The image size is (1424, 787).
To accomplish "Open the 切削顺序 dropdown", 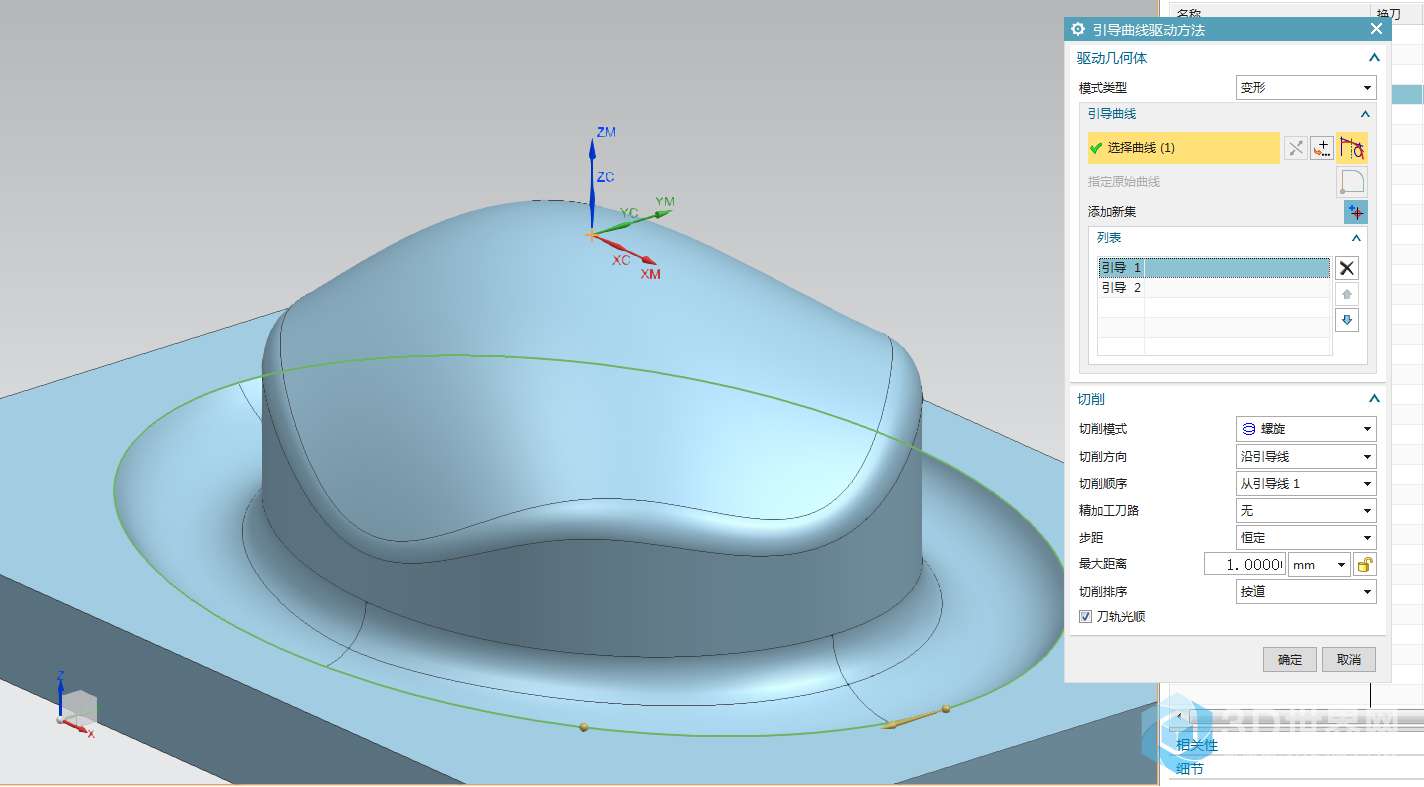I will point(1306,484).
